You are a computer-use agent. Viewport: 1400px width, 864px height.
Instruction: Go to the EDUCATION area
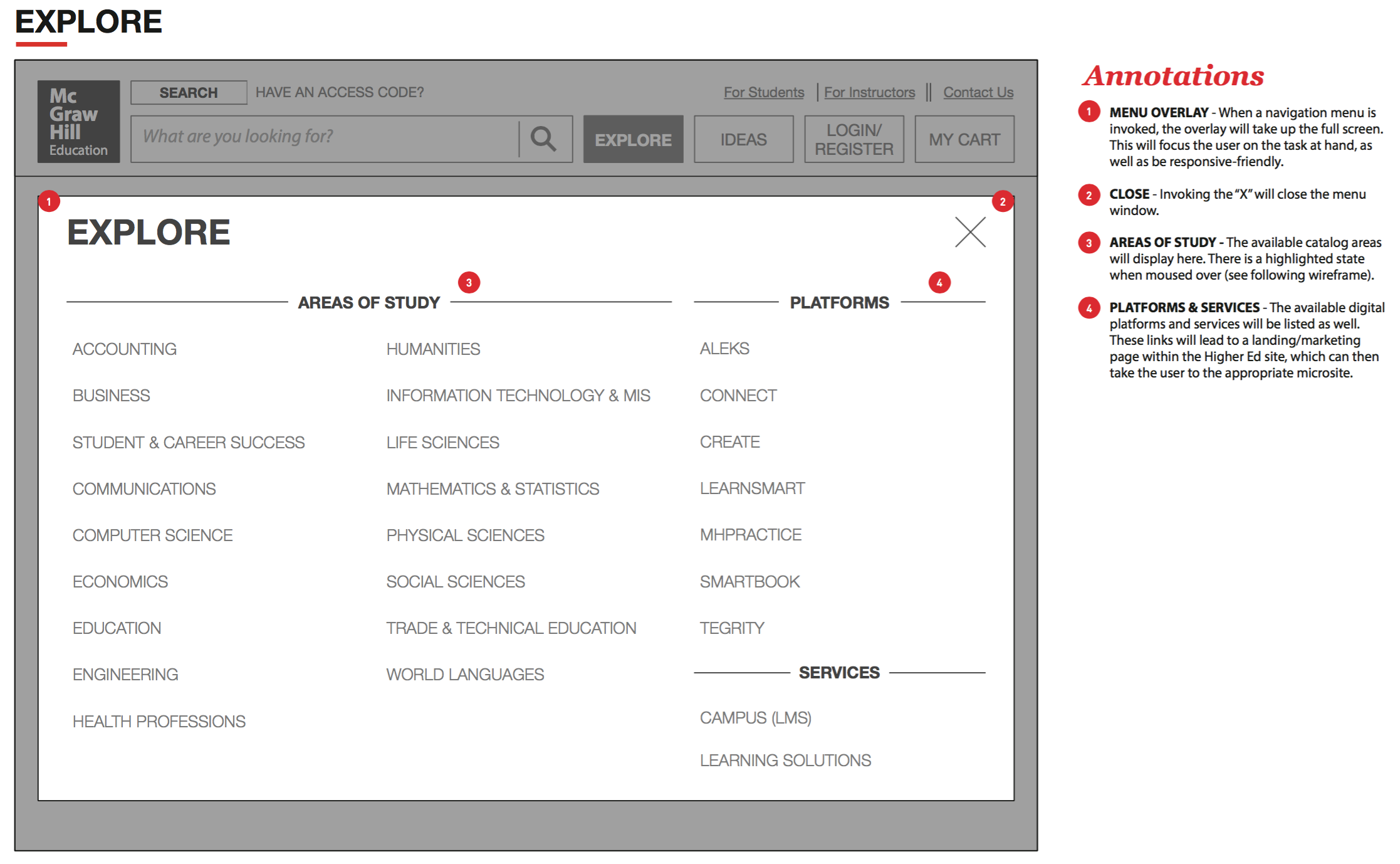(x=117, y=628)
